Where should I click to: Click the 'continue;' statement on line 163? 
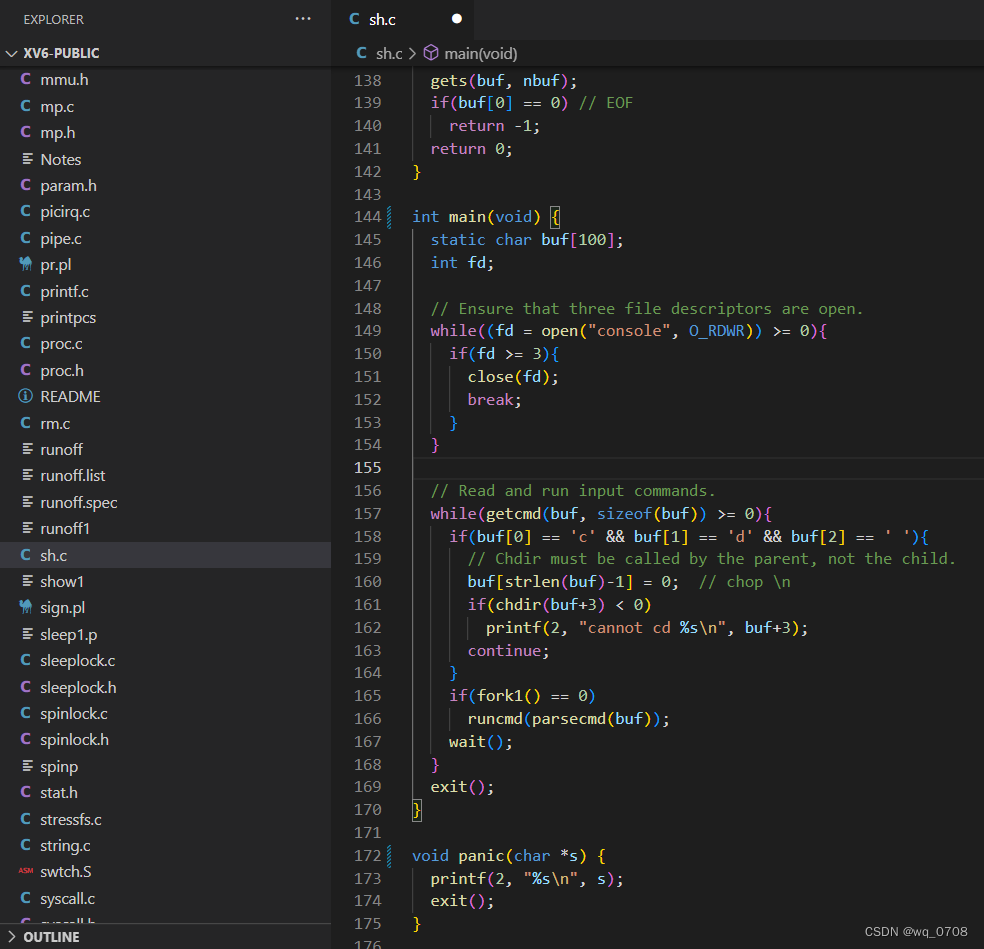[508, 650]
